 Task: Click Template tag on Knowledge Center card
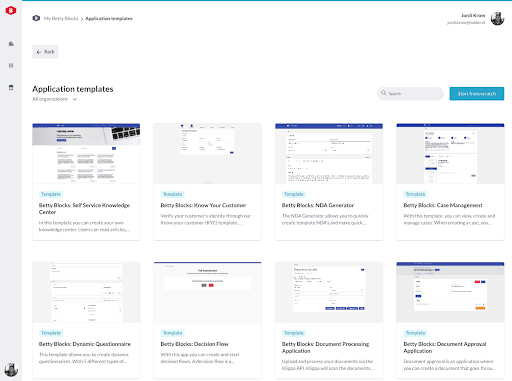(51, 194)
